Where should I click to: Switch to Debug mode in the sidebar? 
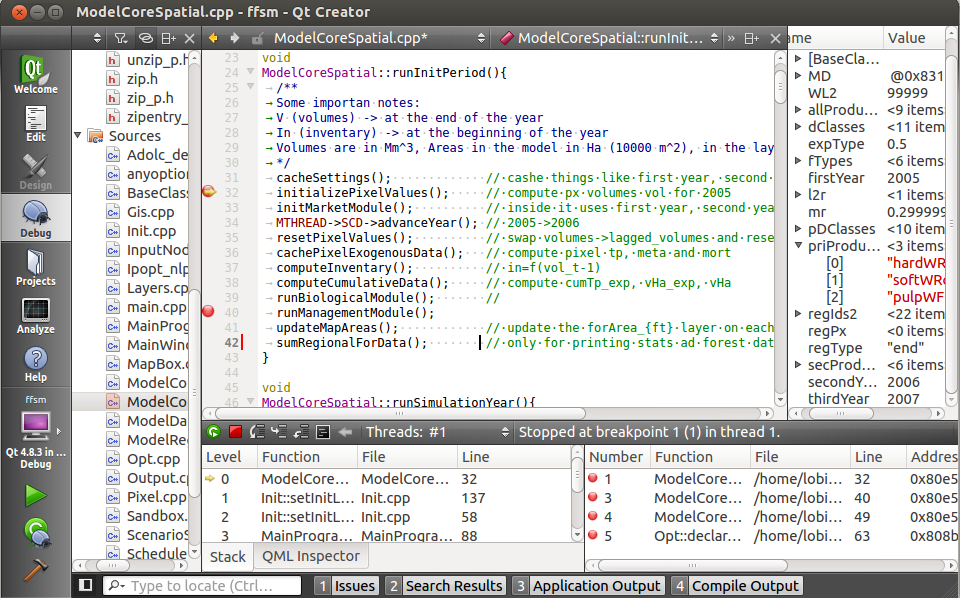pyautogui.click(x=35, y=213)
